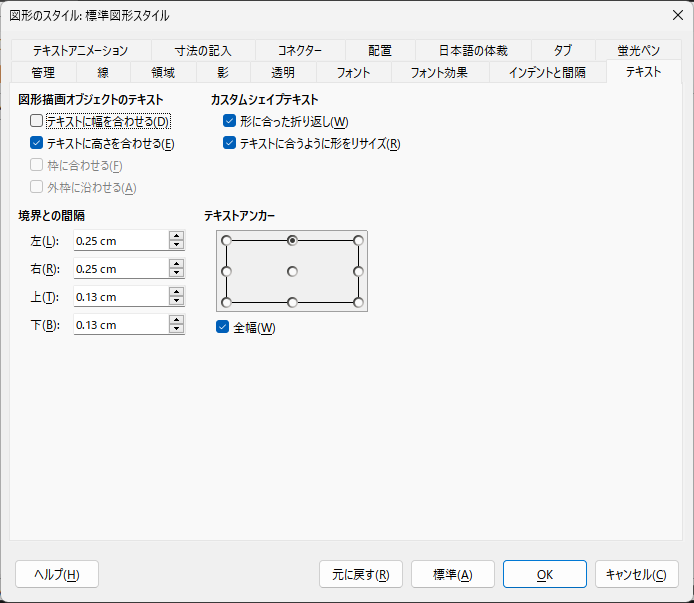Enable テキストに幅を合わせる checkbox
This screenshot has width=694, height=603.
(37, 122)
